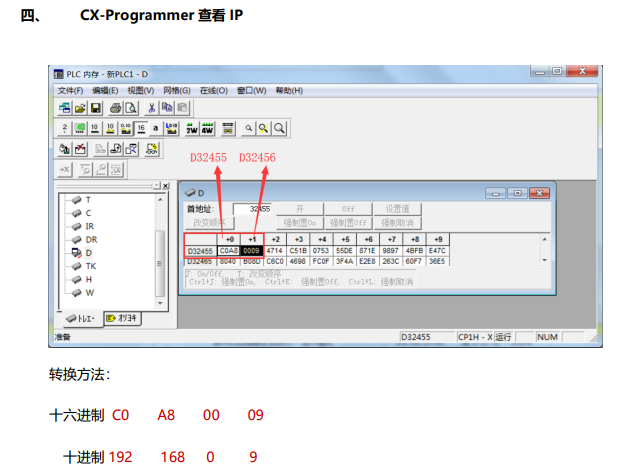Open the 视图(V) menu
634x471 pixels.
pos(141,91)
